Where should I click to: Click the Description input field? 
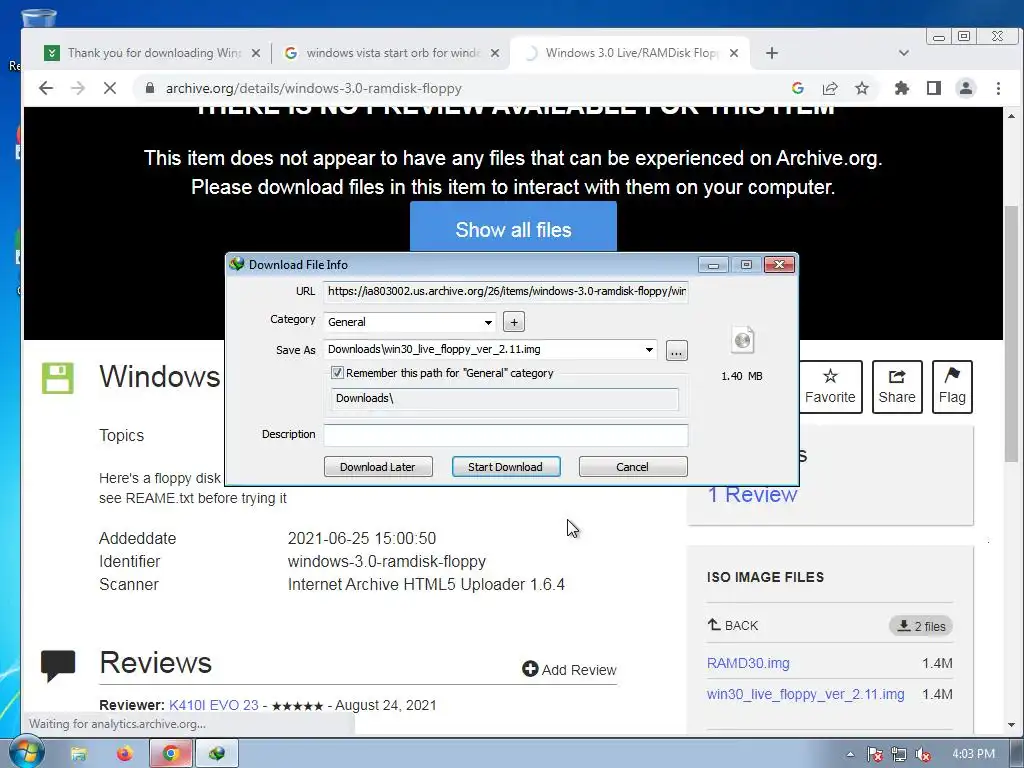tap(506, 435)
